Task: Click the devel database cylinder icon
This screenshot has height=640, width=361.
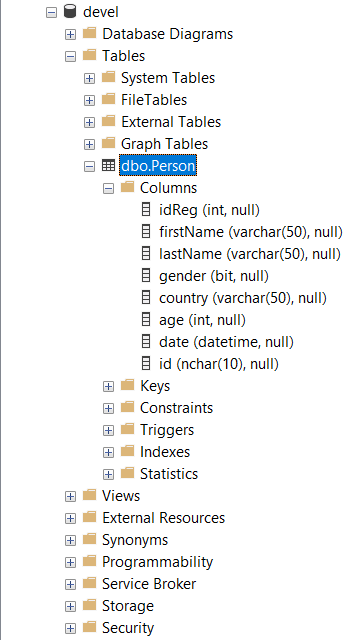Action: pos(70,12)
